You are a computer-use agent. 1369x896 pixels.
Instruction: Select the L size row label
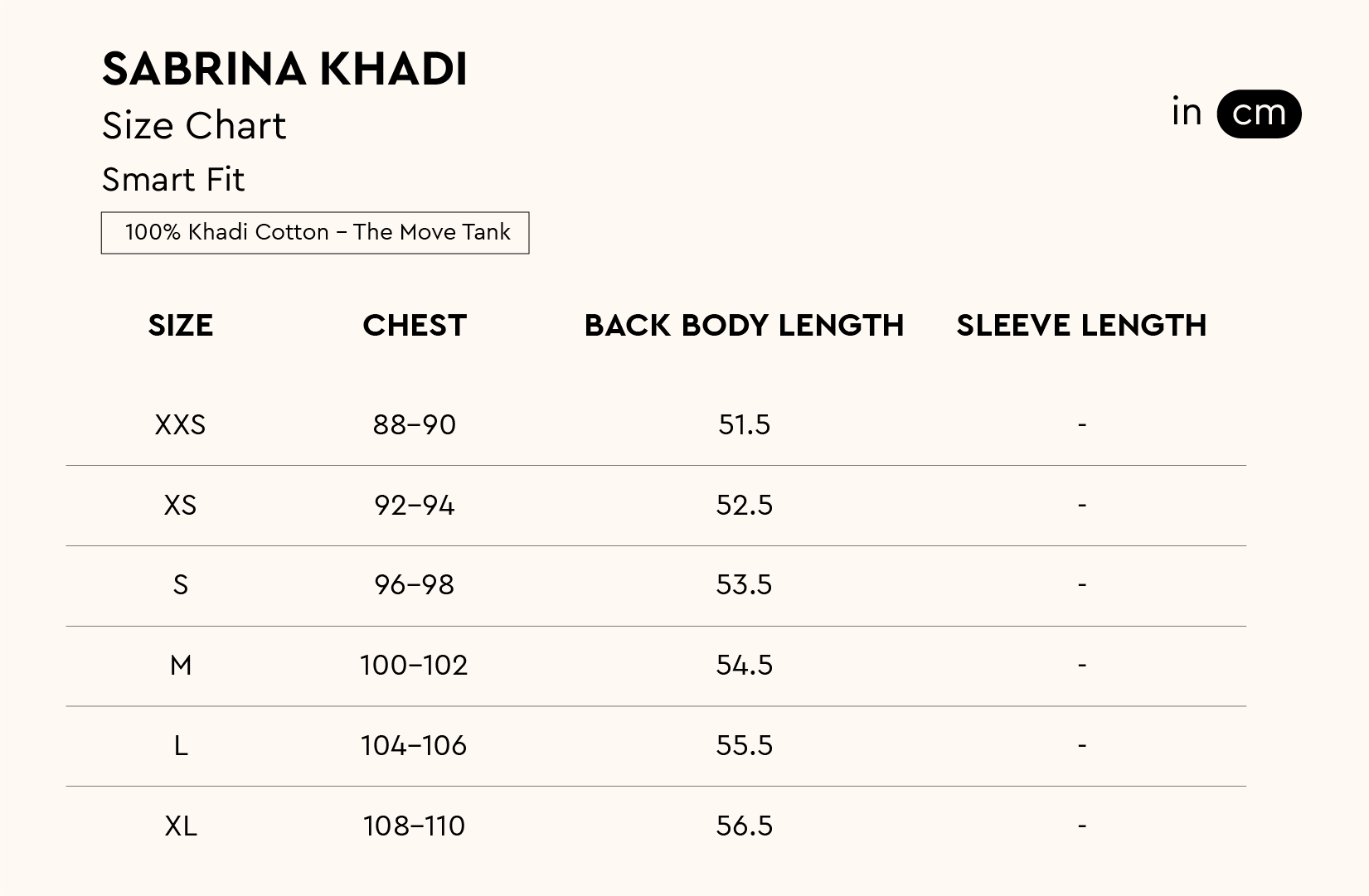(x=180, y=746)
